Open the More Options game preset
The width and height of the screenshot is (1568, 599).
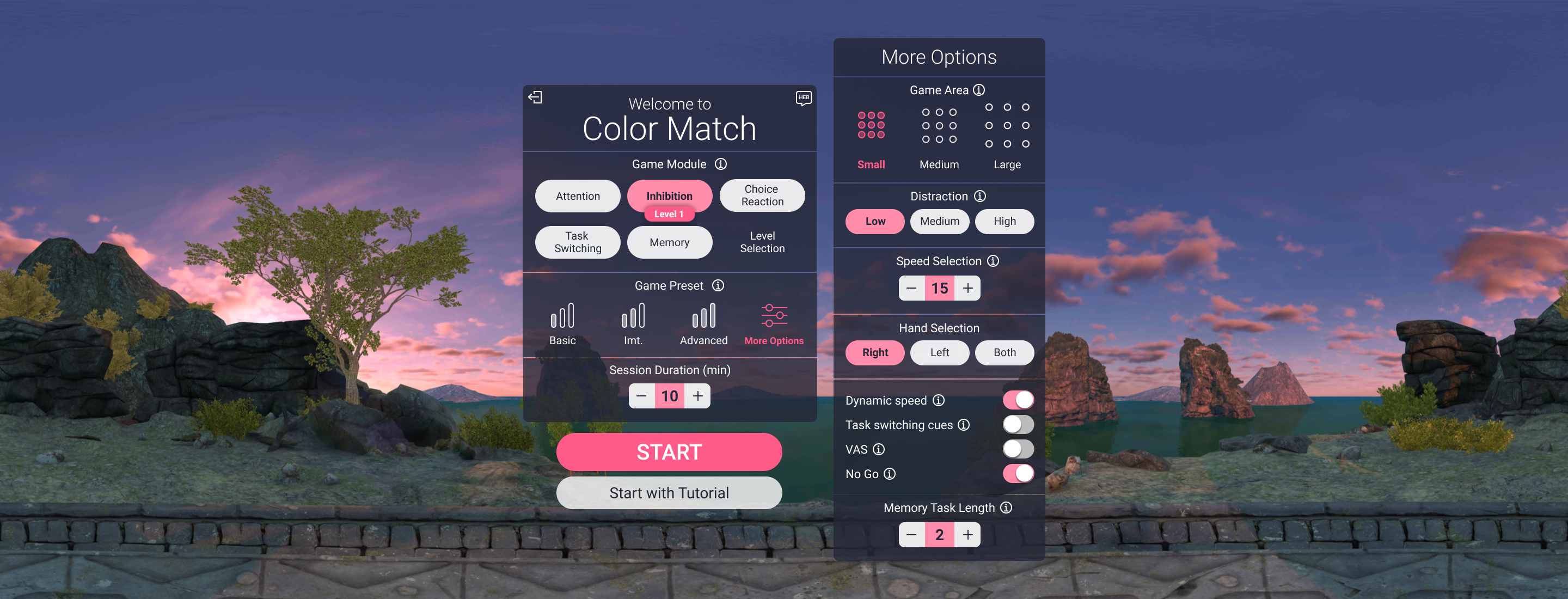click(774, 325)
